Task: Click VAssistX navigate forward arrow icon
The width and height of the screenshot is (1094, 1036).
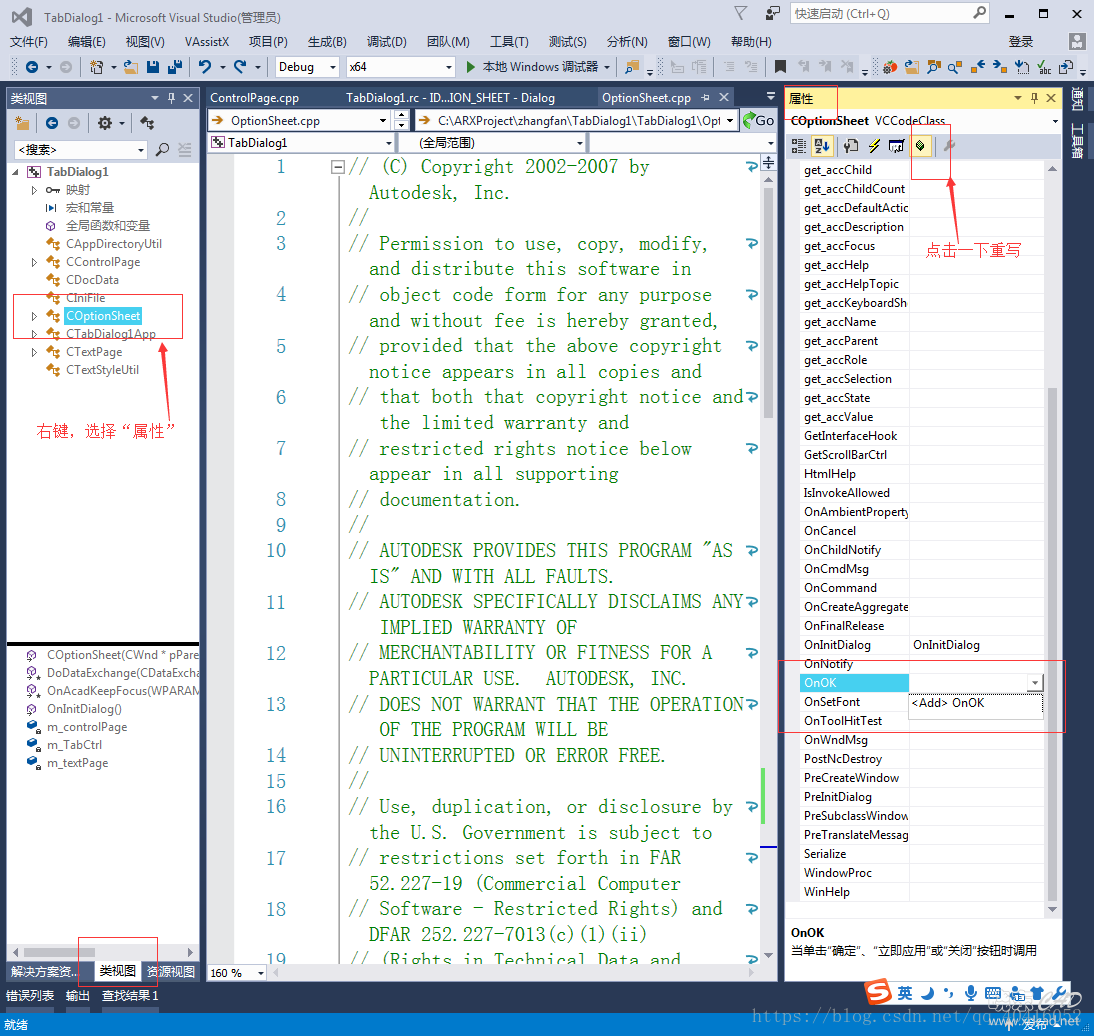Action: click(x=1000, y=67)
